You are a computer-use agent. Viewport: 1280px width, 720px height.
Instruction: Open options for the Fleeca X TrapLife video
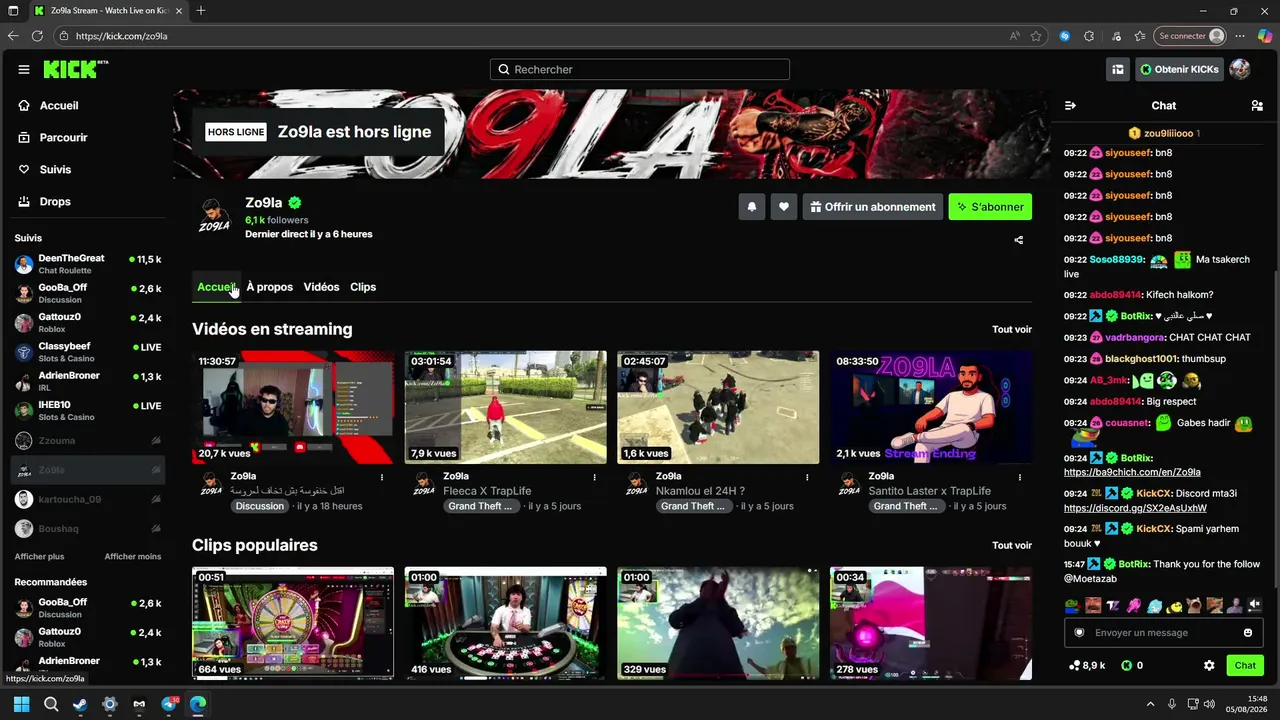[x=594, y=477]
